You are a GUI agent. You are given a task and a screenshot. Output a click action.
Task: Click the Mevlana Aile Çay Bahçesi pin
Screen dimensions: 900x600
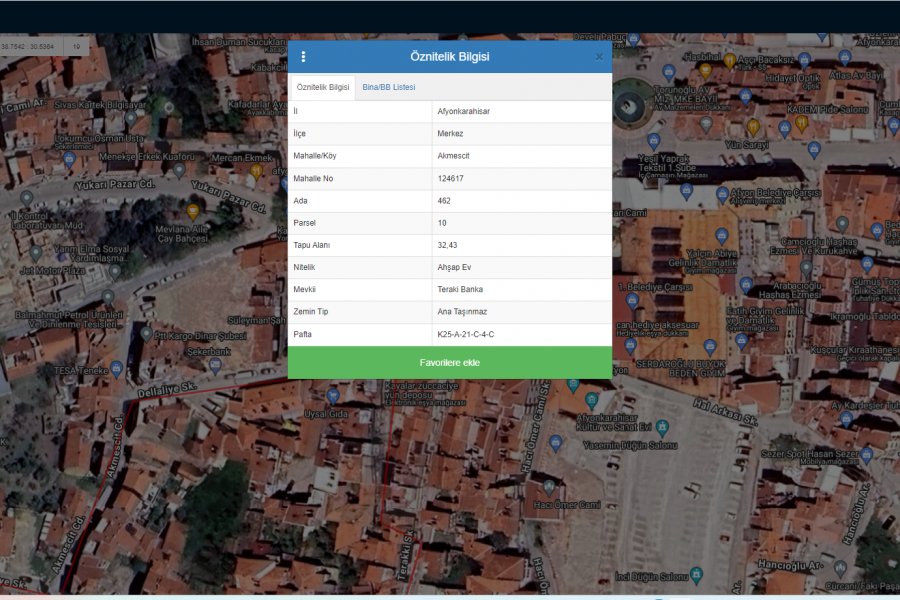click(193, 212)
